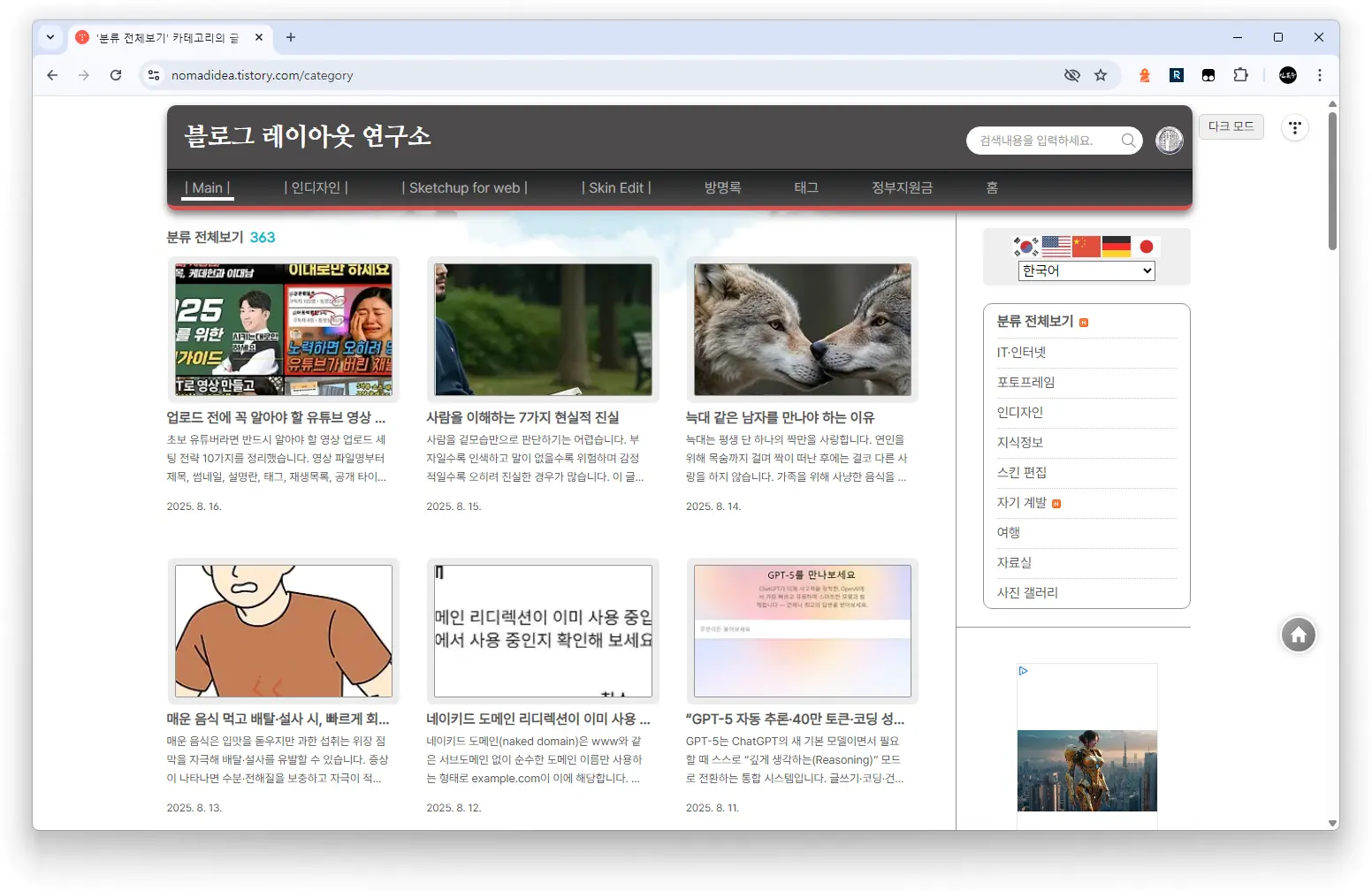This screenshot has height=891, width=1372.
Task: Click the search magnifier icon
Action: tap(1128, 140)
